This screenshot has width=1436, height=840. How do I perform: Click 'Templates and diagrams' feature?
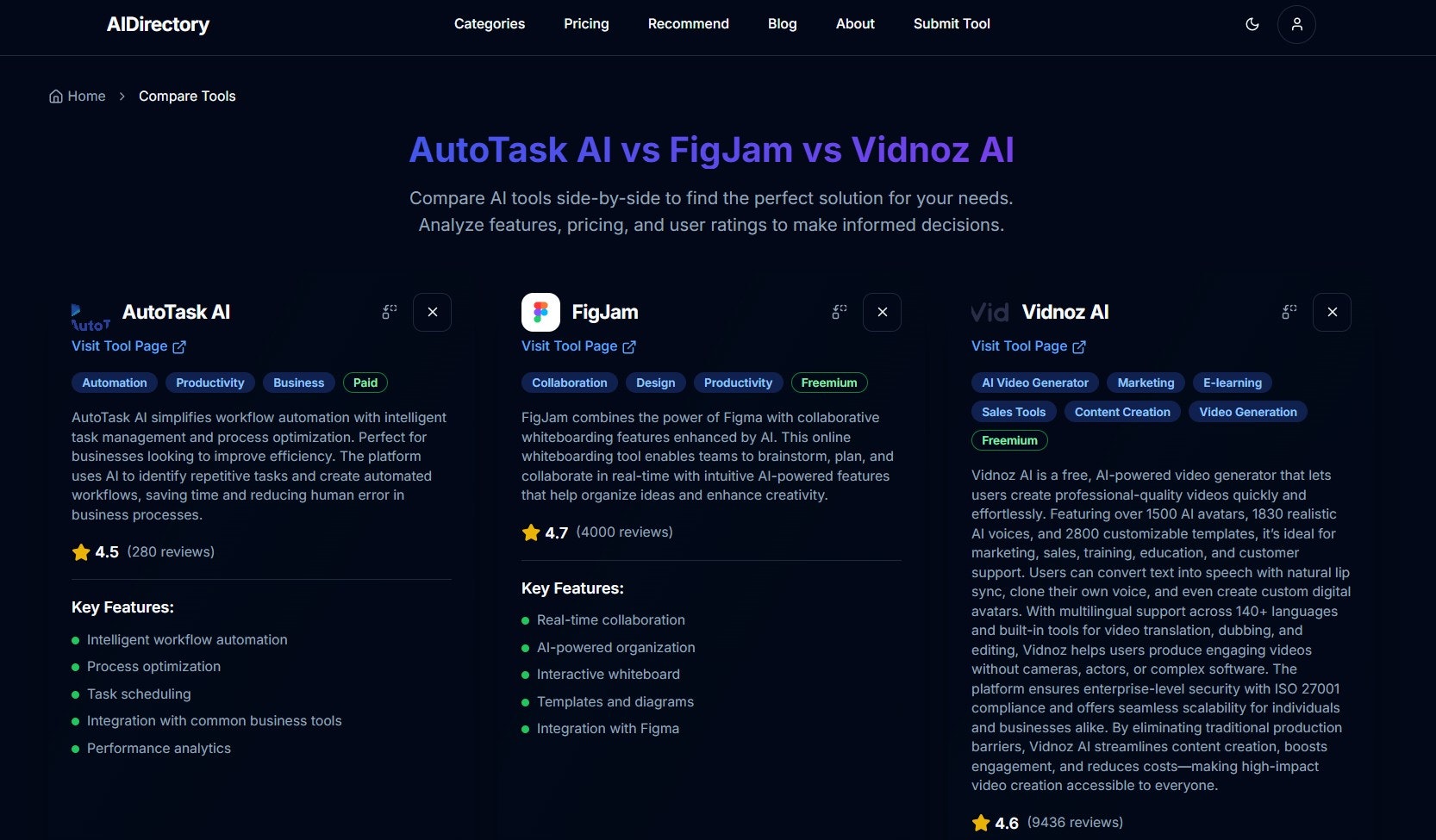615,702
